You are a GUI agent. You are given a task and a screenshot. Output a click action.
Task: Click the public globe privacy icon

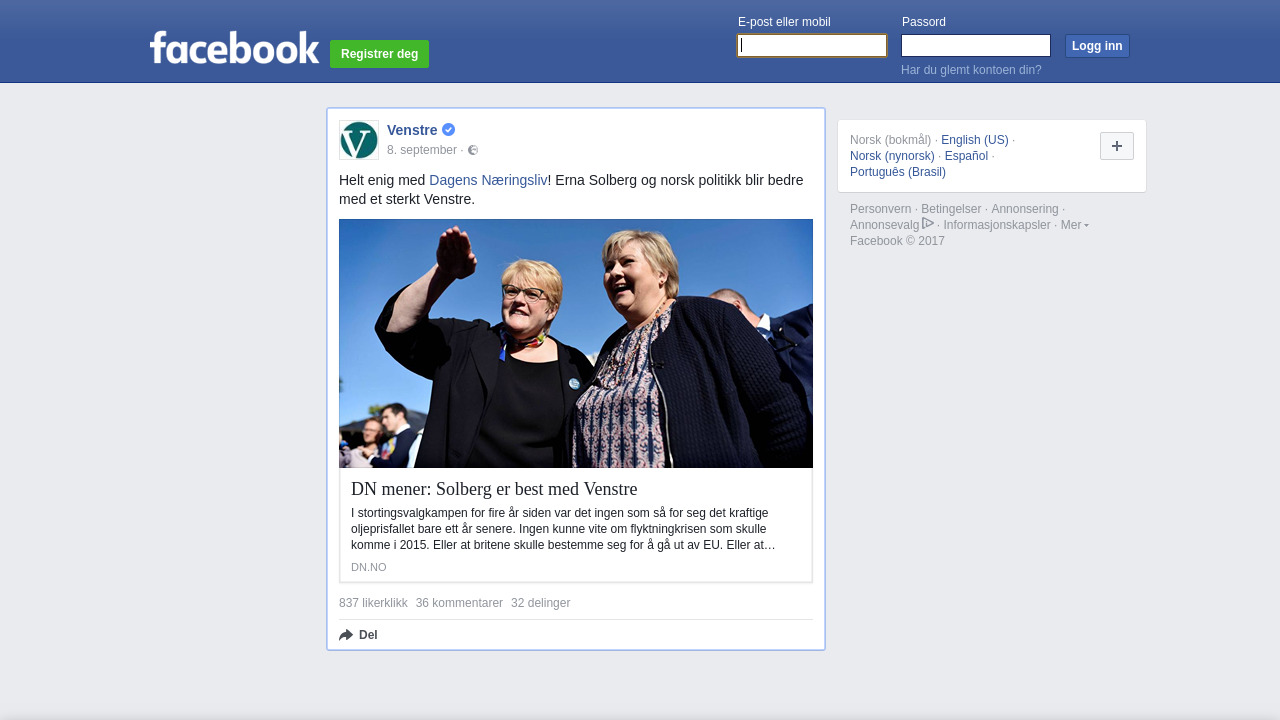pyautogui.click(x=473, y=150)
